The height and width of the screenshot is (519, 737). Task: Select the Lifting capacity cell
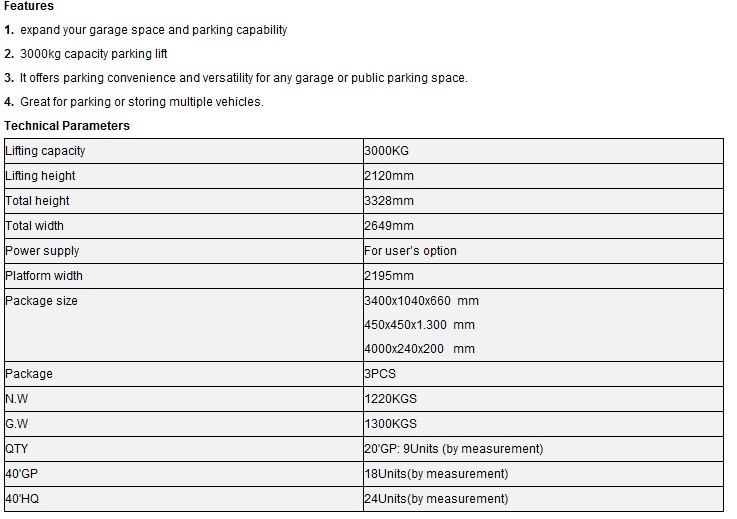(46, 151)
